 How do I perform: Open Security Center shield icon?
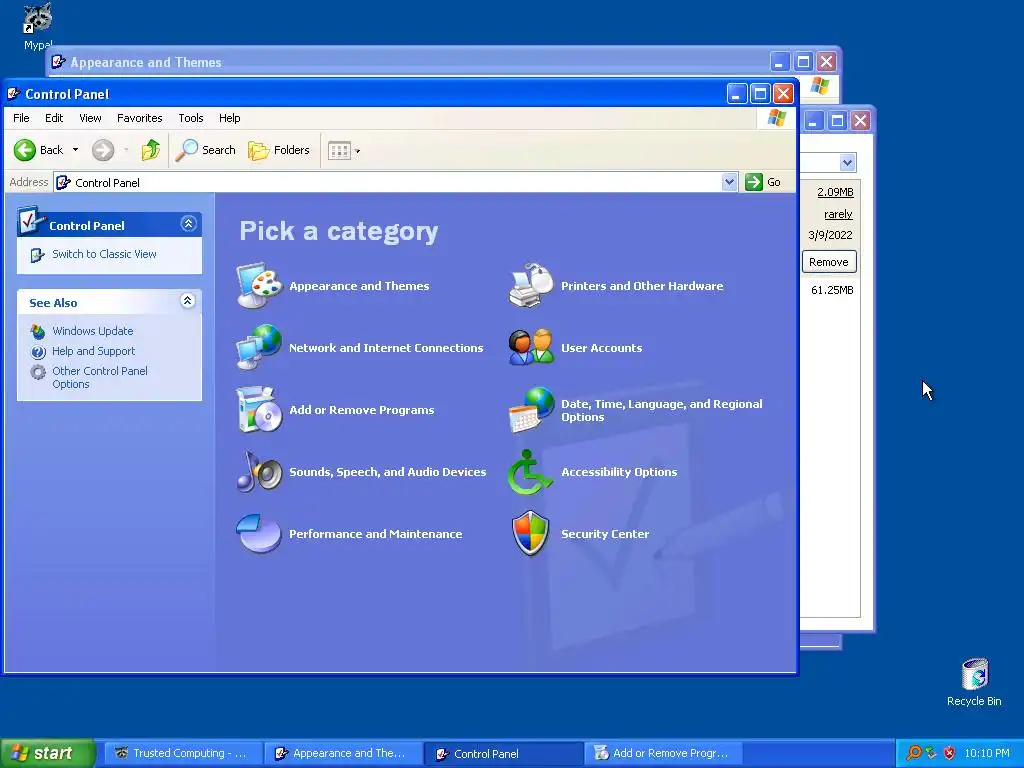point(530,534)
